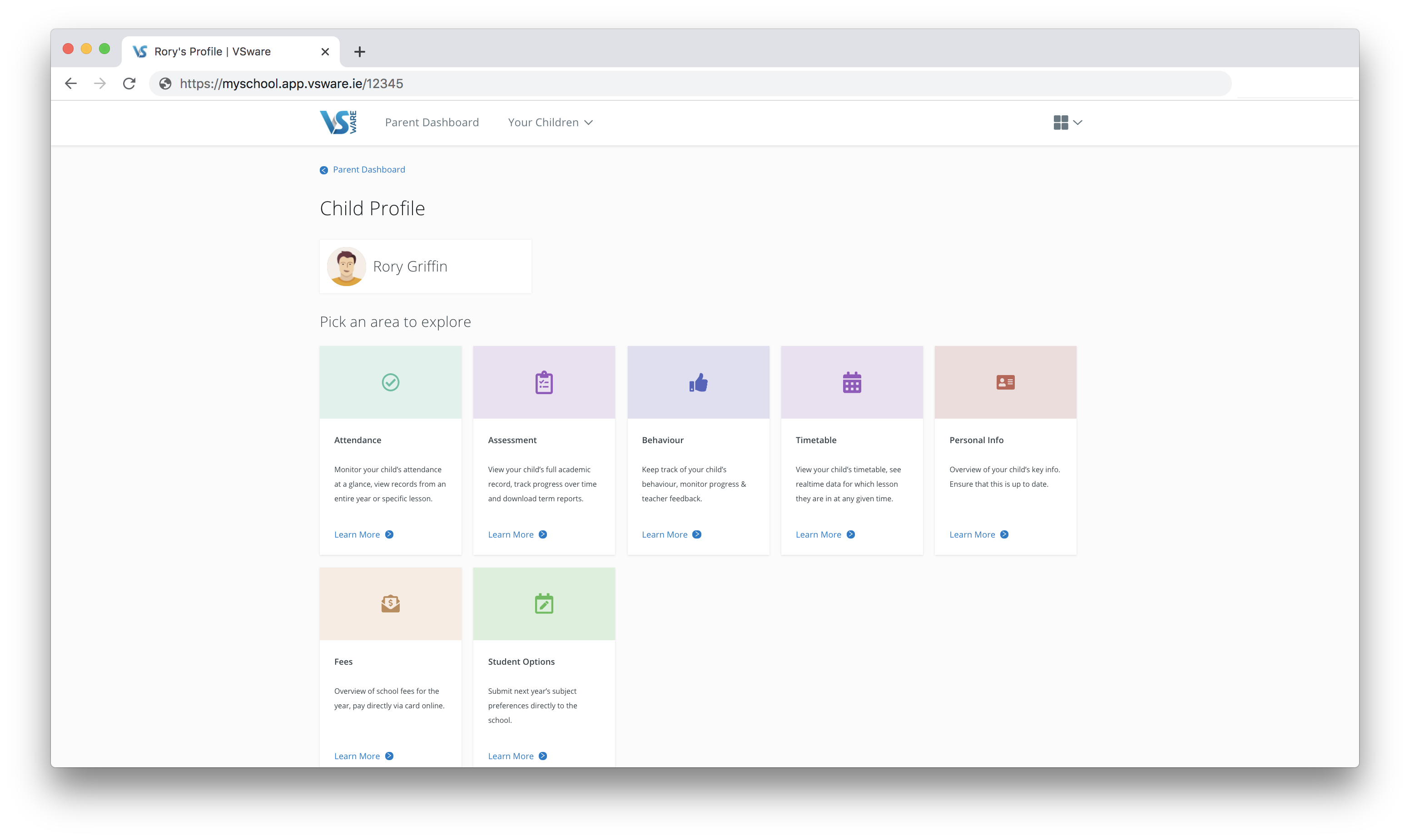Screen dimensions: 1410x840
Task: Go back using the browser back arrow
Action: coord(71,84)
